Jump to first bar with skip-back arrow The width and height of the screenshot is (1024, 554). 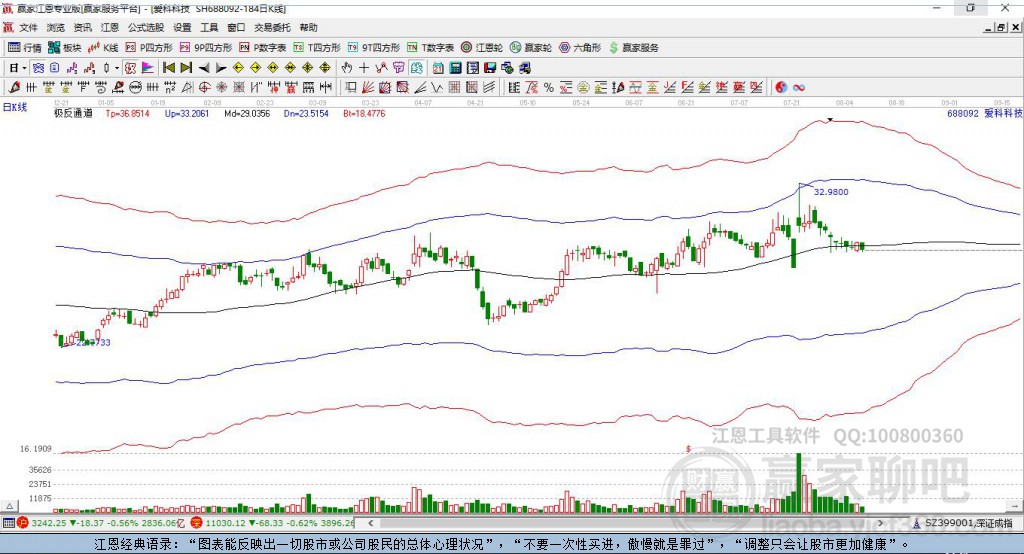[x=168, y=68]
